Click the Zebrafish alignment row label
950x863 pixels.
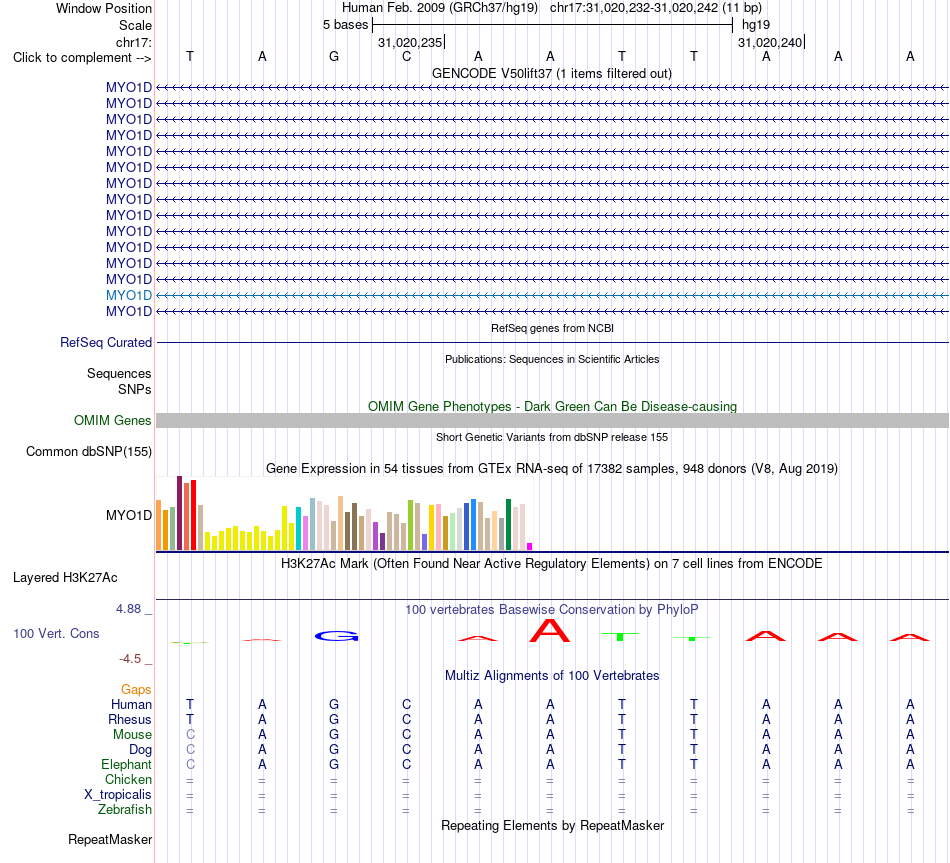pyautogui.click(x=125, y=809)
